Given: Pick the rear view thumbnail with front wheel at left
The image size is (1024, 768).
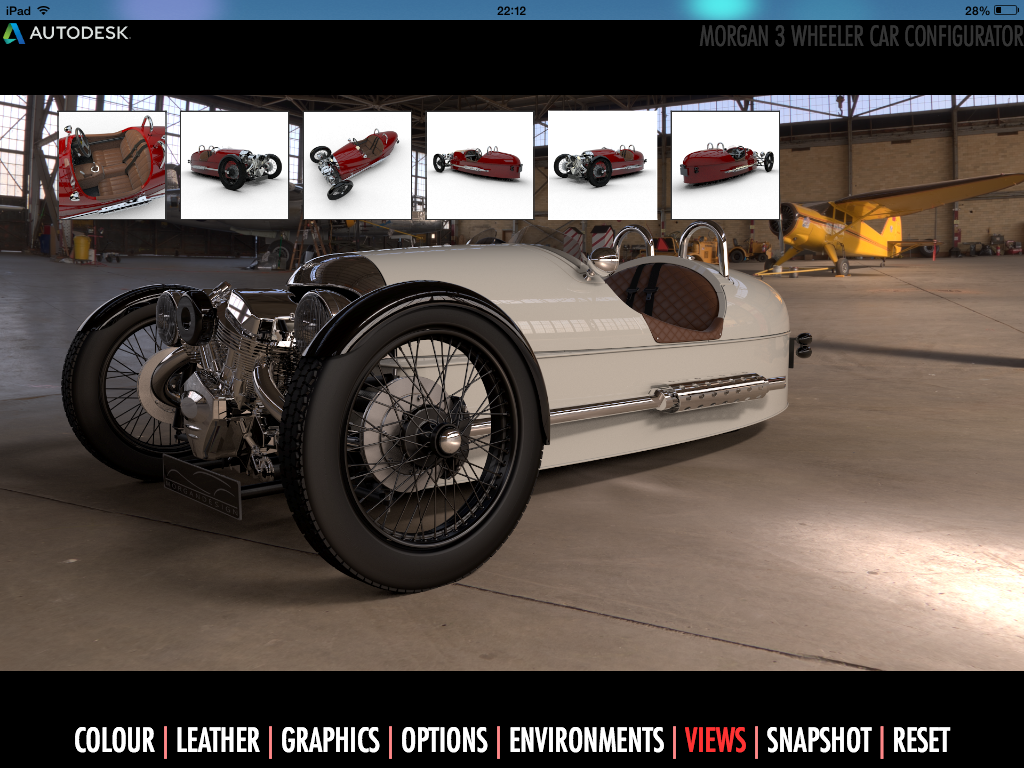Looking at the screenshot, I should [480, 165].
